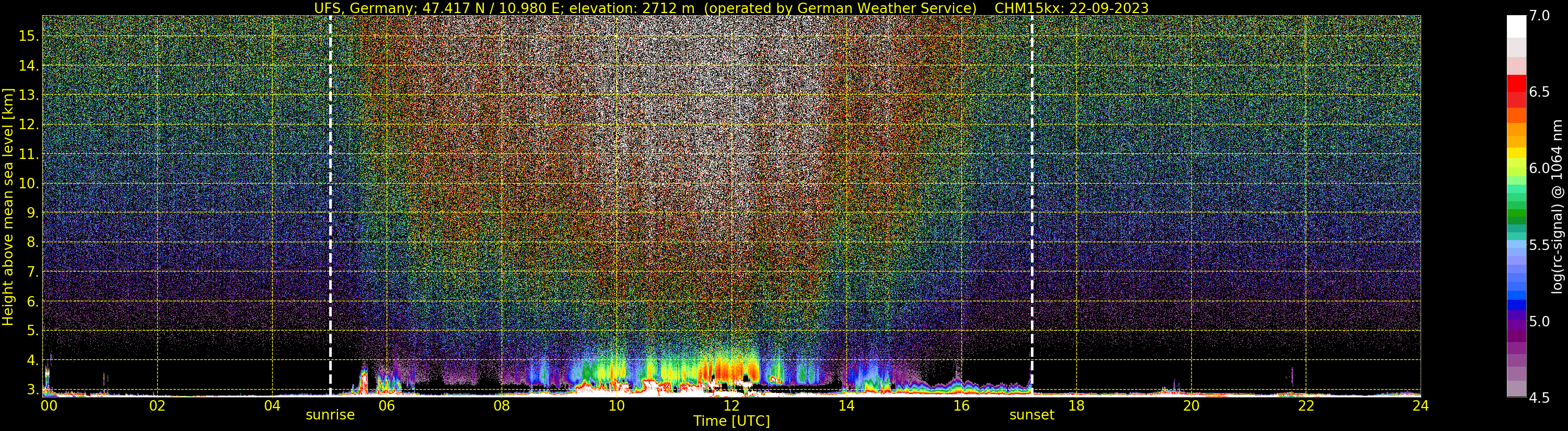
Task: Click the dashed white sunset marker line
Action: point(1032,206)
